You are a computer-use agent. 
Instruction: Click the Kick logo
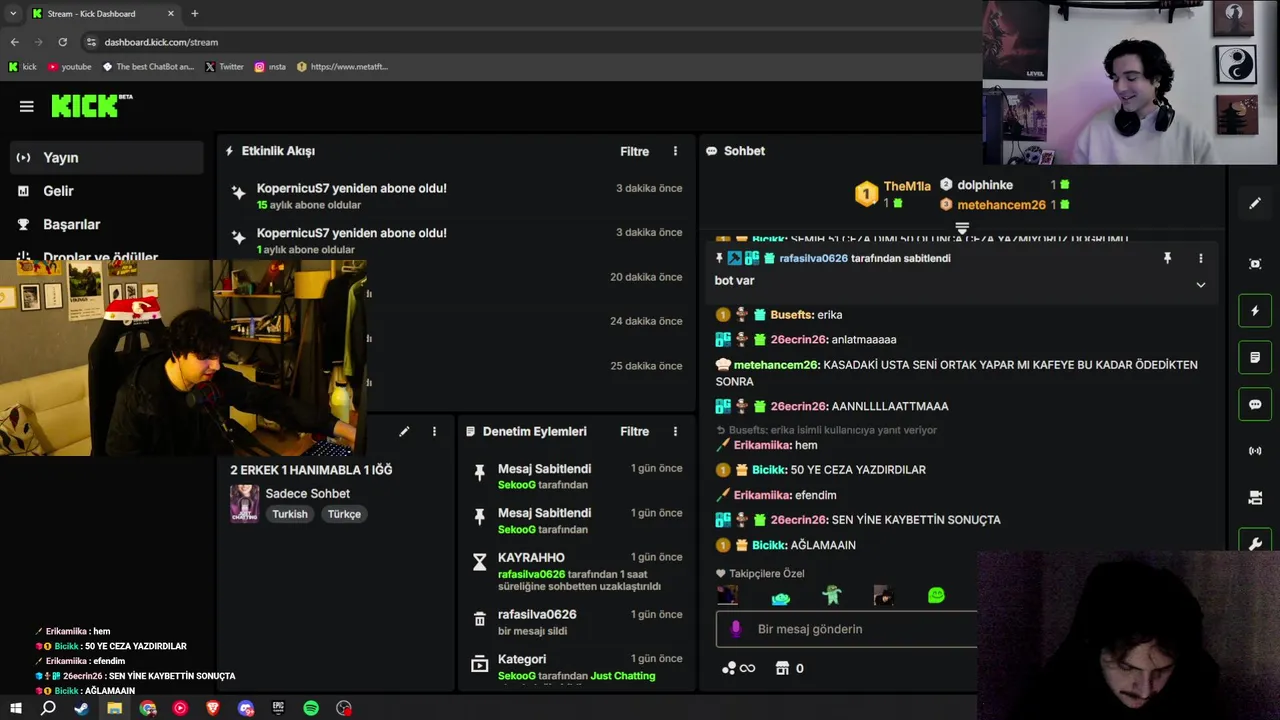tap(91, 105)
